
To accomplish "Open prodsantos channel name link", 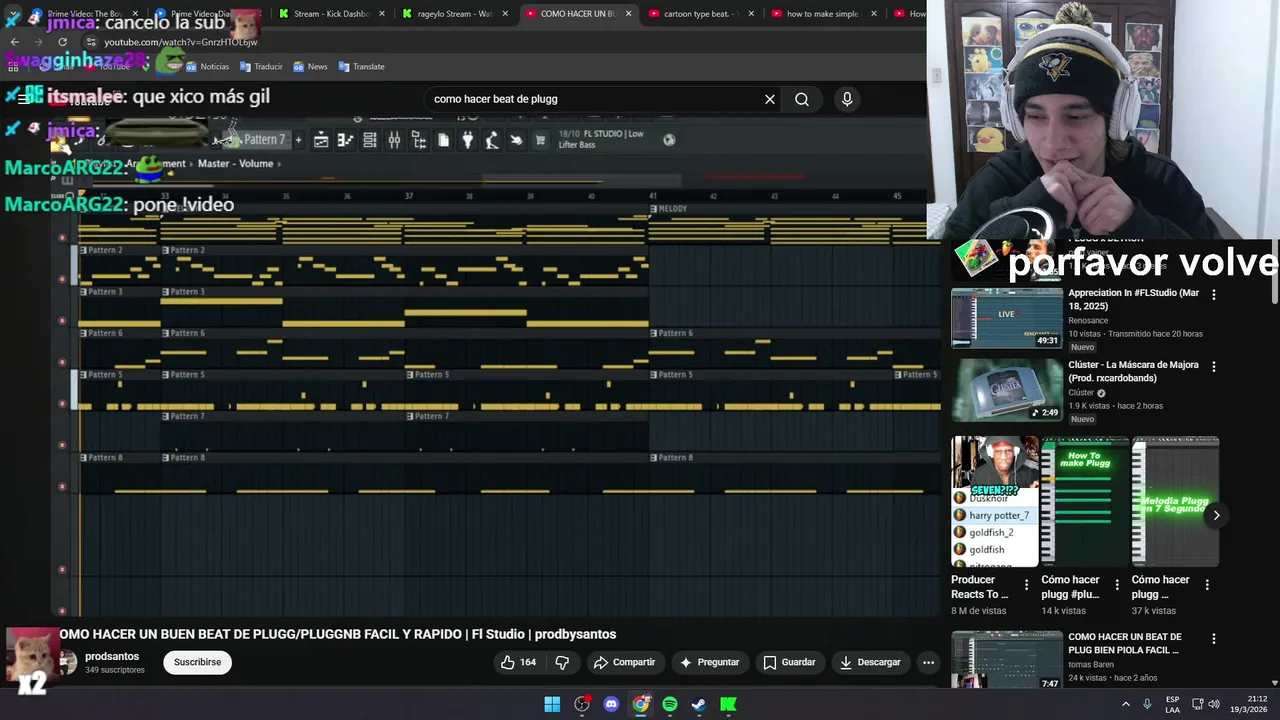I will pos(112,657).
